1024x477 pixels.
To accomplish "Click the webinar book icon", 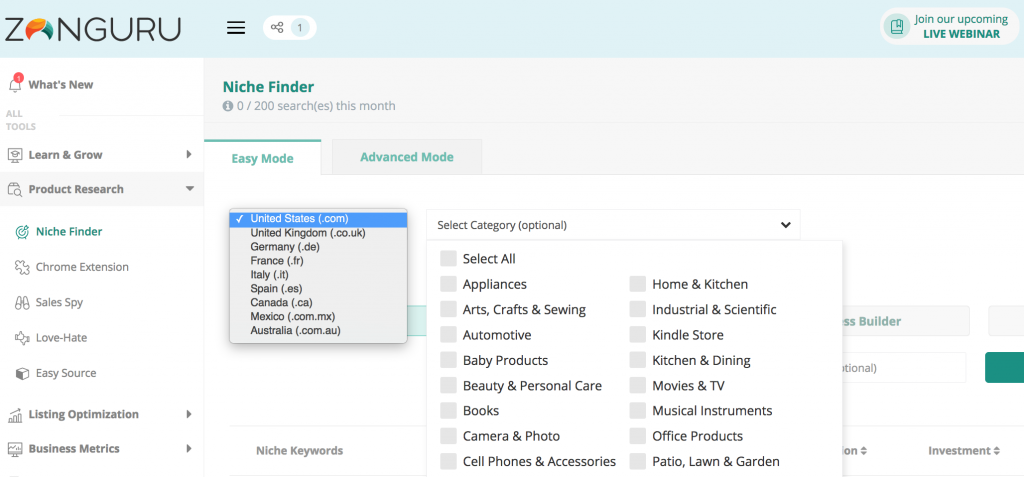I will coord(897,27).
